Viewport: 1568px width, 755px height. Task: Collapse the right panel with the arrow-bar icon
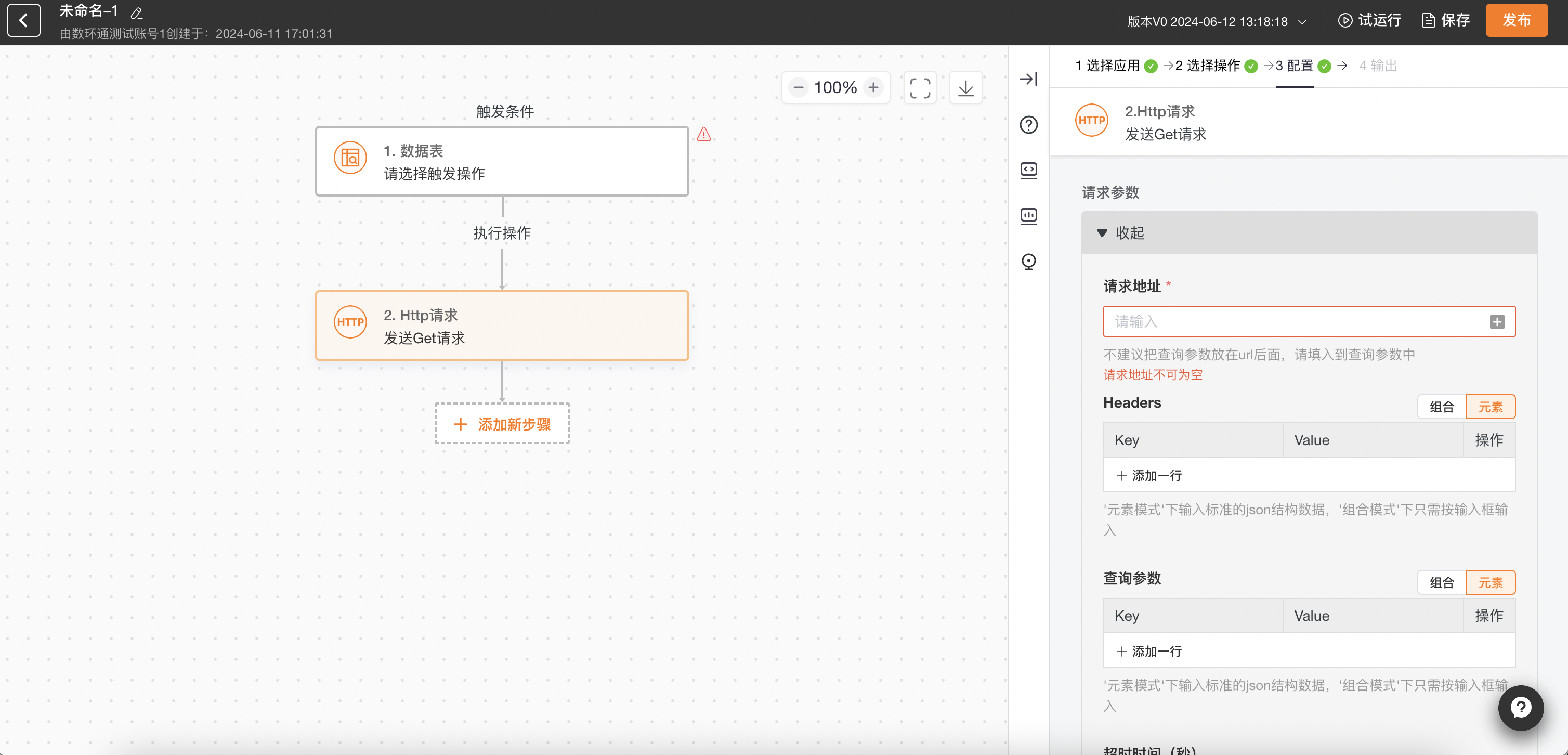tap(1029, 79)
